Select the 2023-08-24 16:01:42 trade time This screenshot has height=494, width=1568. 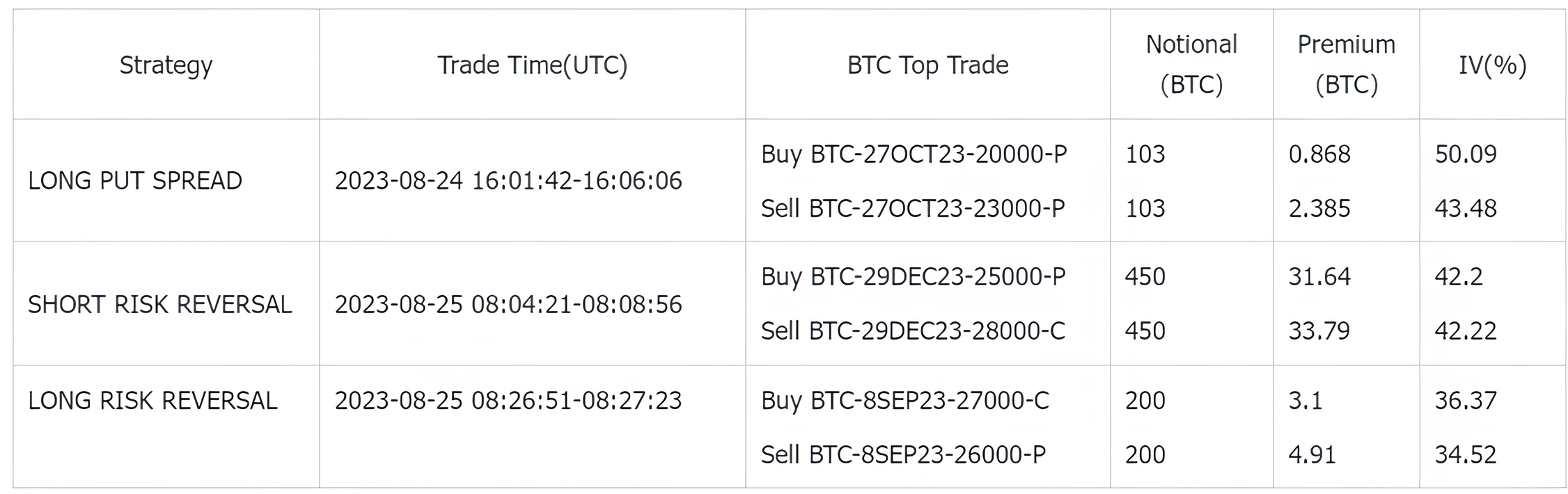[508, 181]
